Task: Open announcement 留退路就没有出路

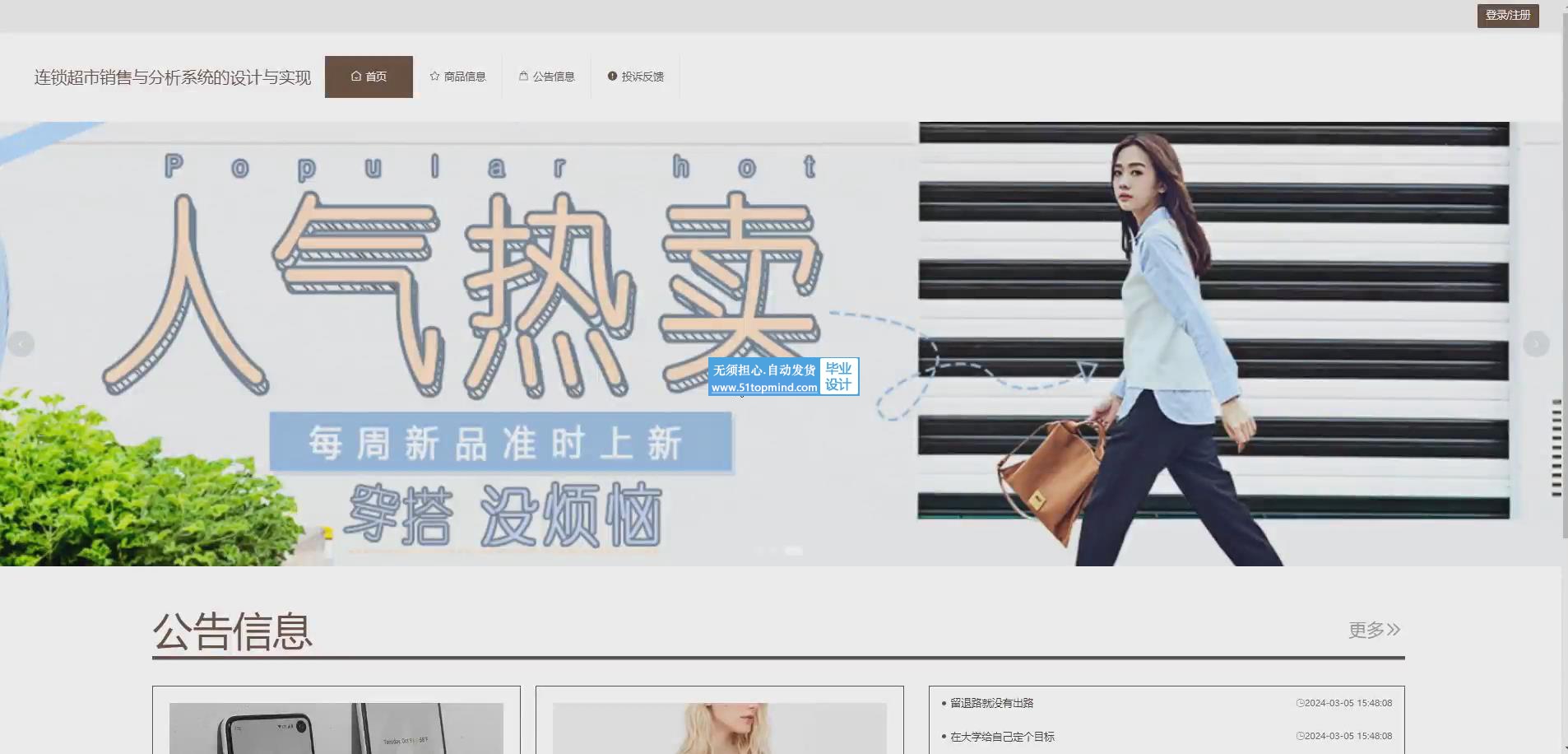Action: pyautogui.click(x=991, y=703)
